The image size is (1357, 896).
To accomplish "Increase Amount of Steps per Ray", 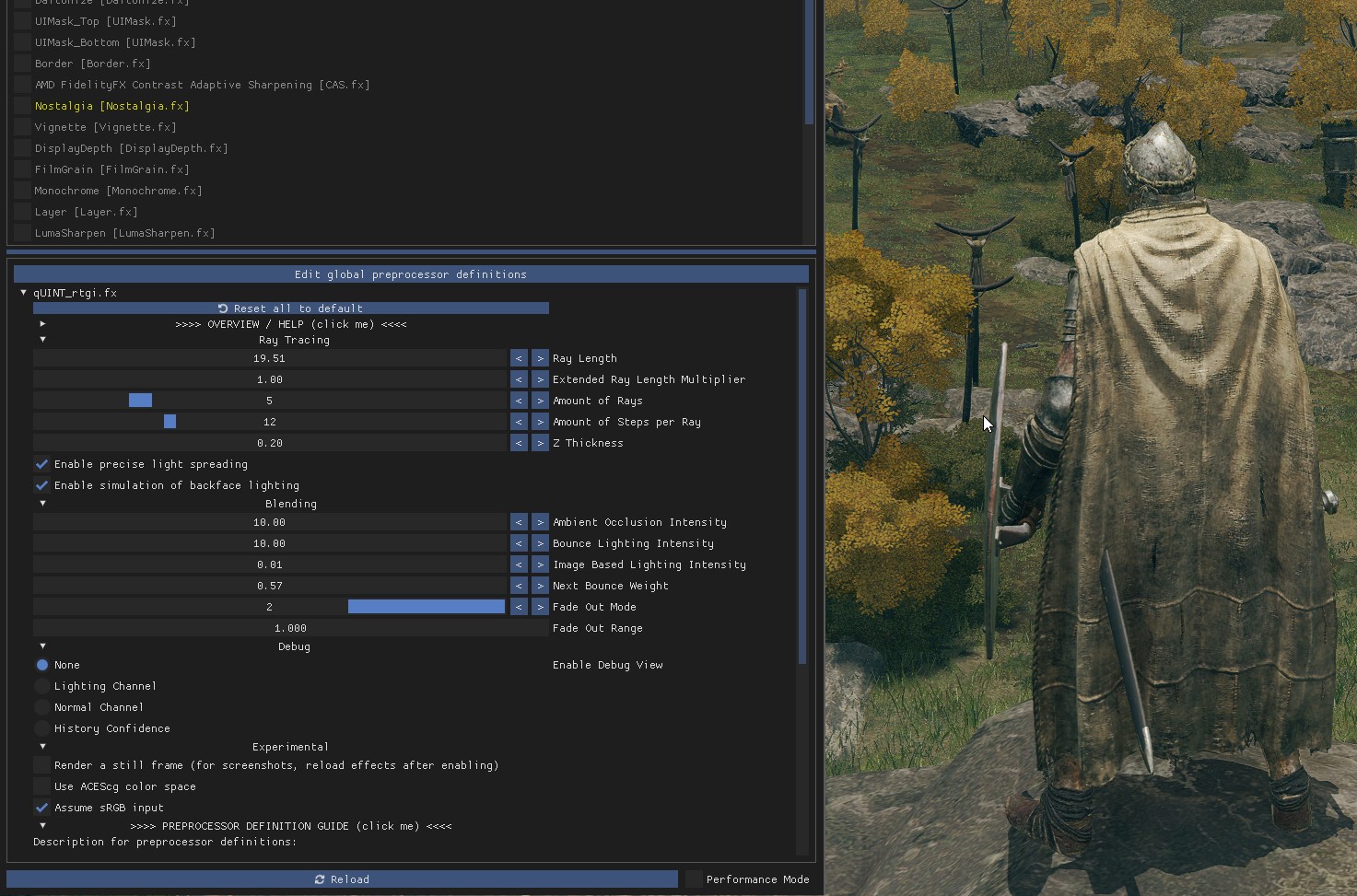I will point(540,422).
